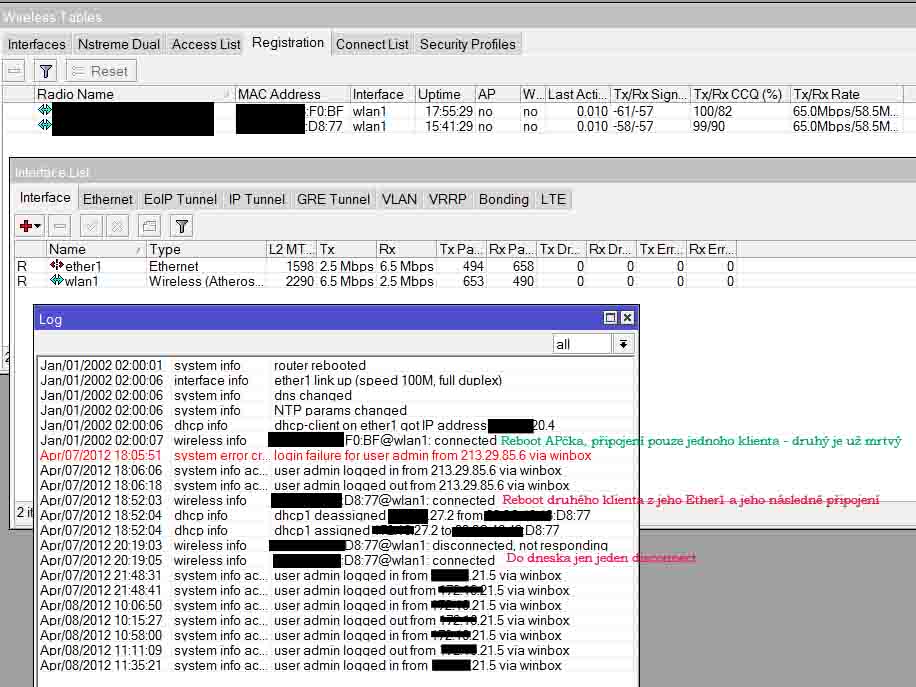This screenshot has height=687, width=916.
Task: Select the 'ether1 link up' log entry
Action: [x=336, y=381]
